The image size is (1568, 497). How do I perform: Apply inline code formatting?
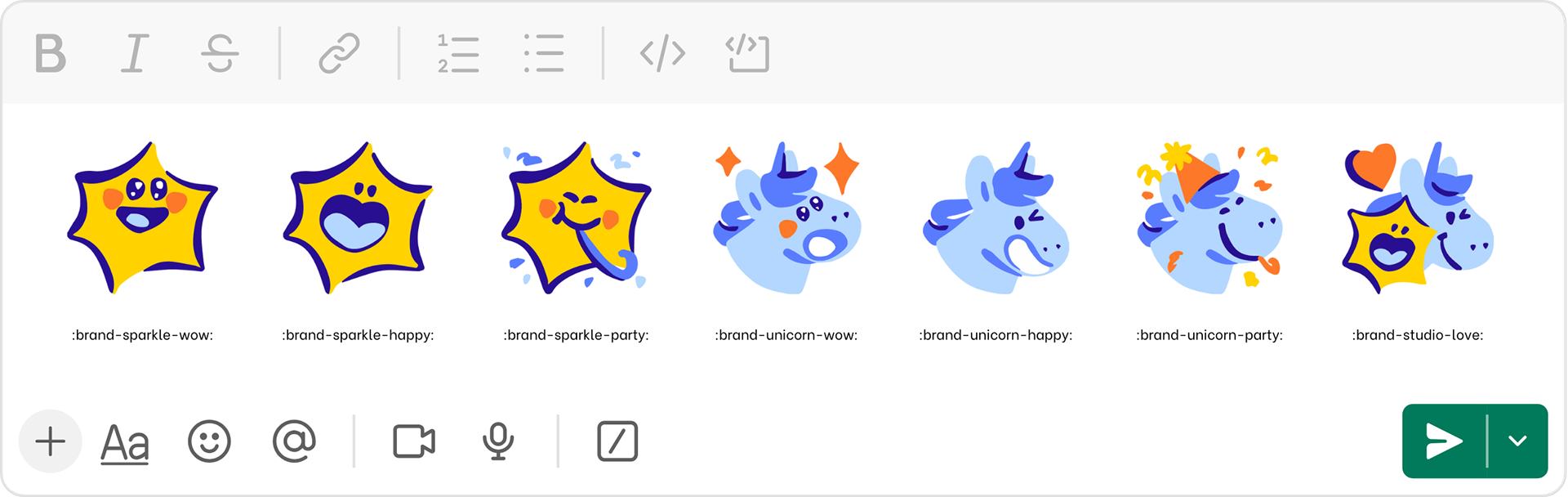click(662, 54)
